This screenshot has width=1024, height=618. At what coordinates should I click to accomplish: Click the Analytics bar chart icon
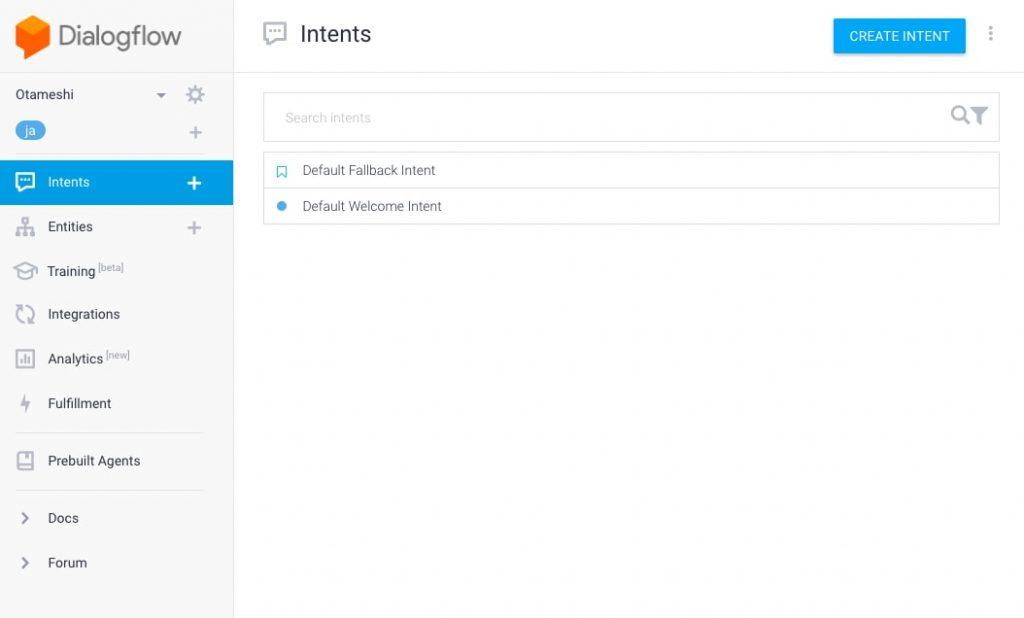[25, 359]
